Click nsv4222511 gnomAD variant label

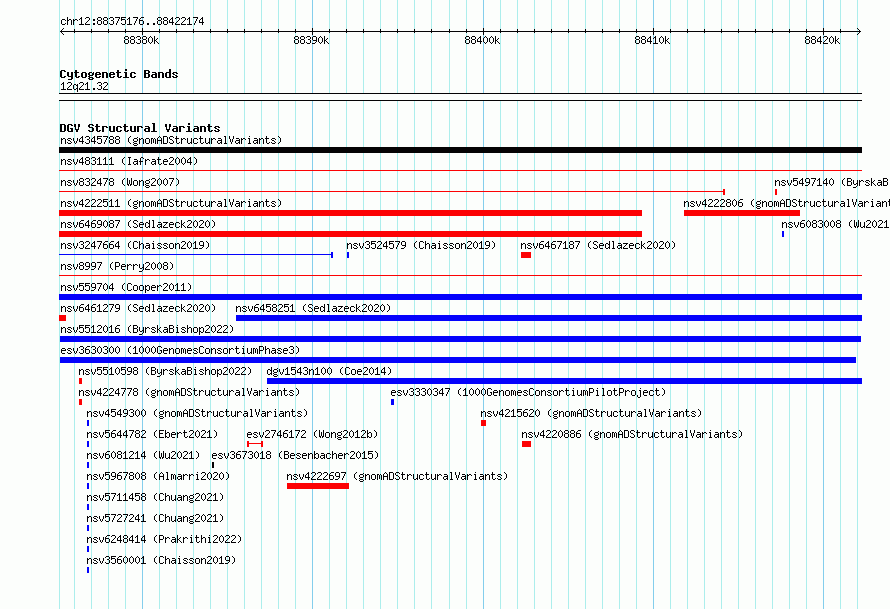pos(171,203)
